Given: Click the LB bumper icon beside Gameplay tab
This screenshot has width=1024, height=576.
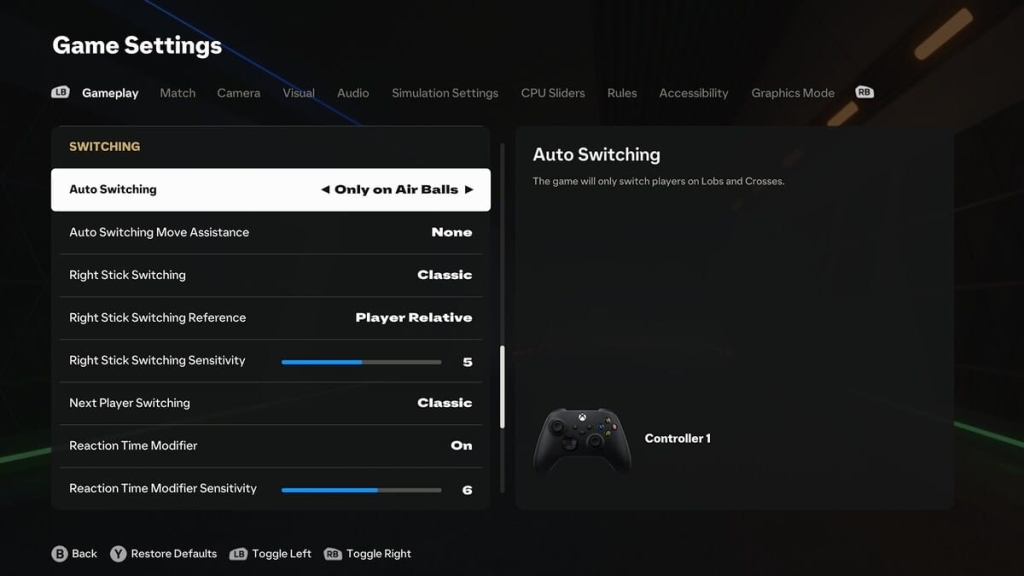Looking at the screenshot, I should (61, 92).
